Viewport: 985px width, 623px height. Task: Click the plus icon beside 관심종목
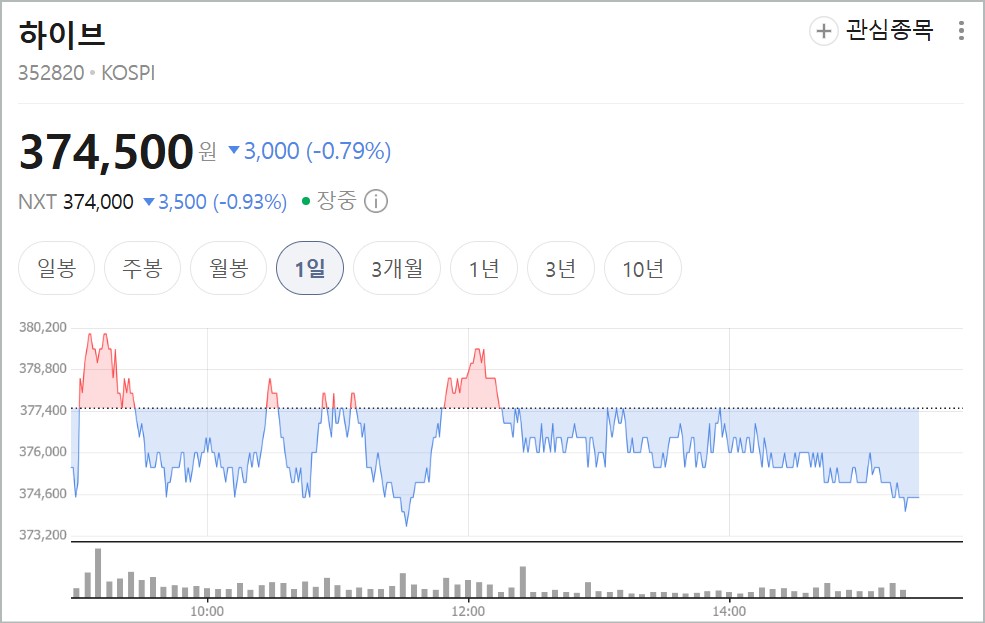(x=822, y=31)
